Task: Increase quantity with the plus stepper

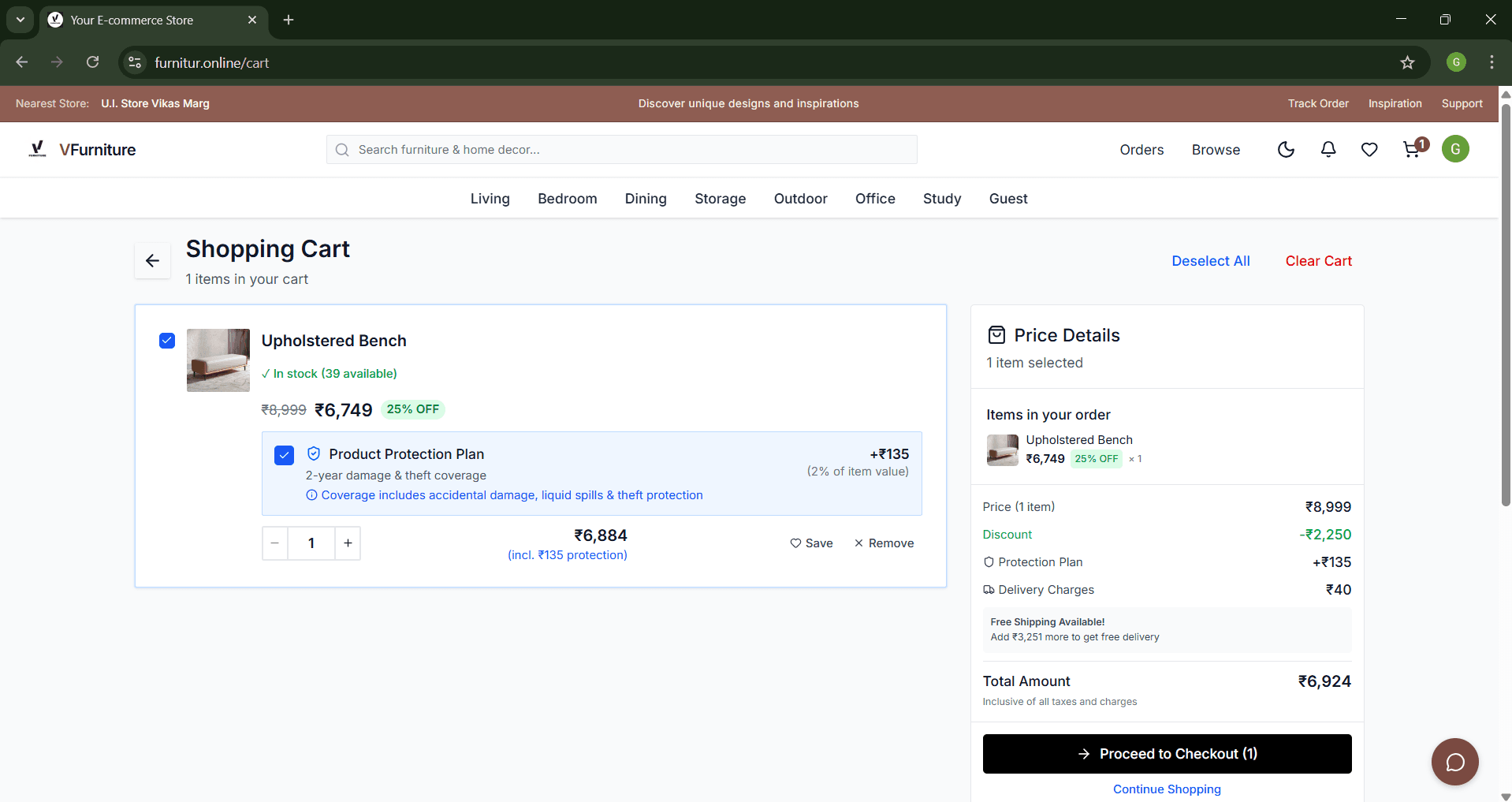Action: pos(347,543)
